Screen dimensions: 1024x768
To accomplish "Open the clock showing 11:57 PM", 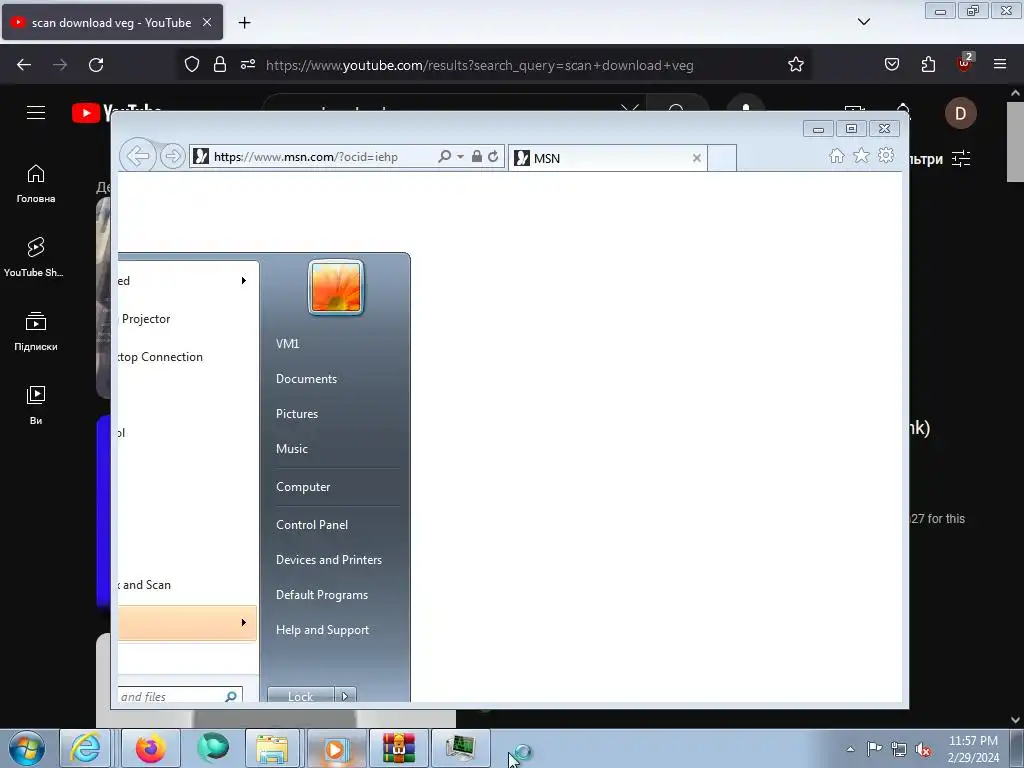I will tap(973, 749).
